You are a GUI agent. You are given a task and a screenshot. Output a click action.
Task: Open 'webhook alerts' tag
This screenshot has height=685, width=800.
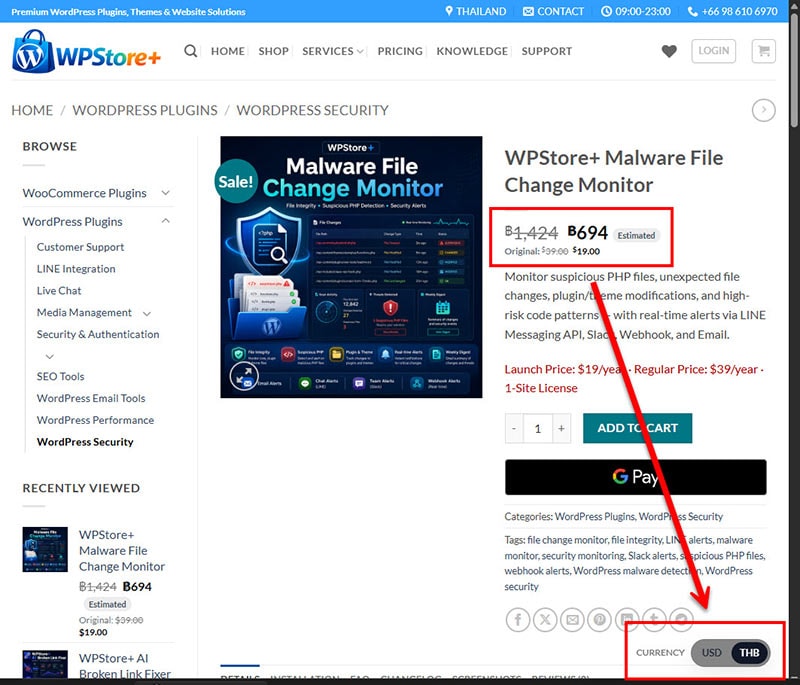537,571
